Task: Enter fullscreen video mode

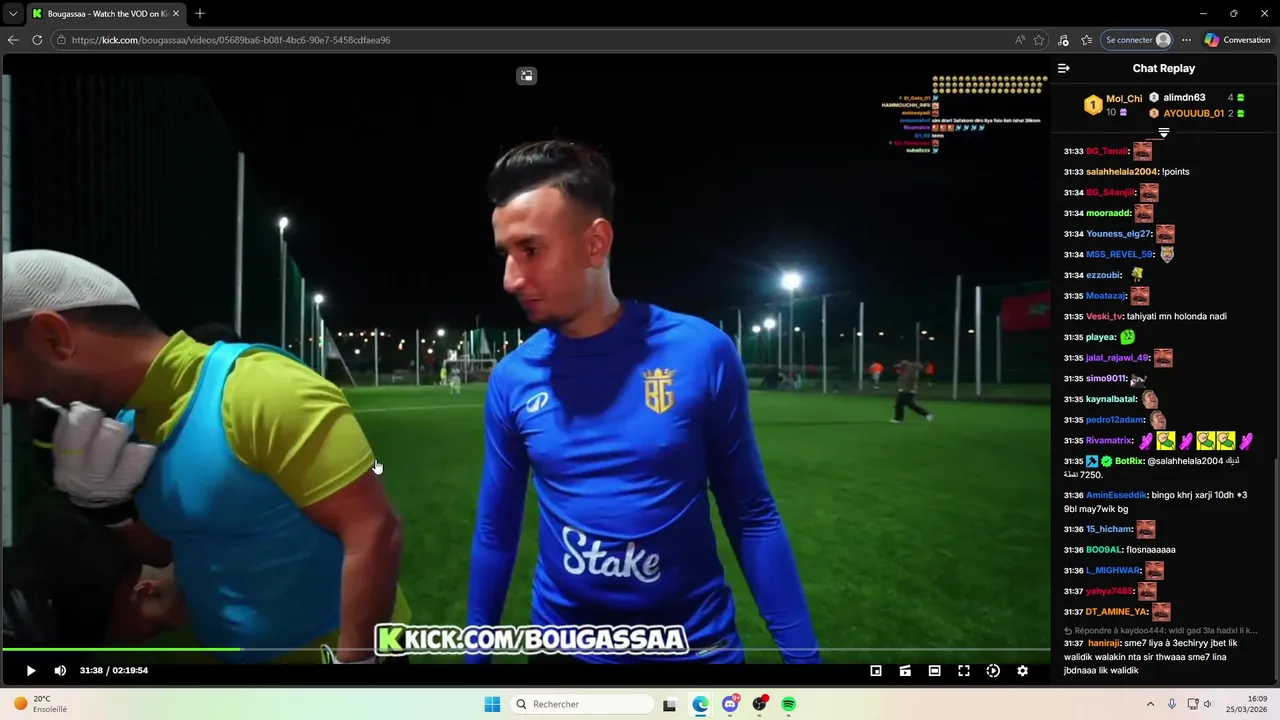Action: pyautogui.click(x=964, y=671)
